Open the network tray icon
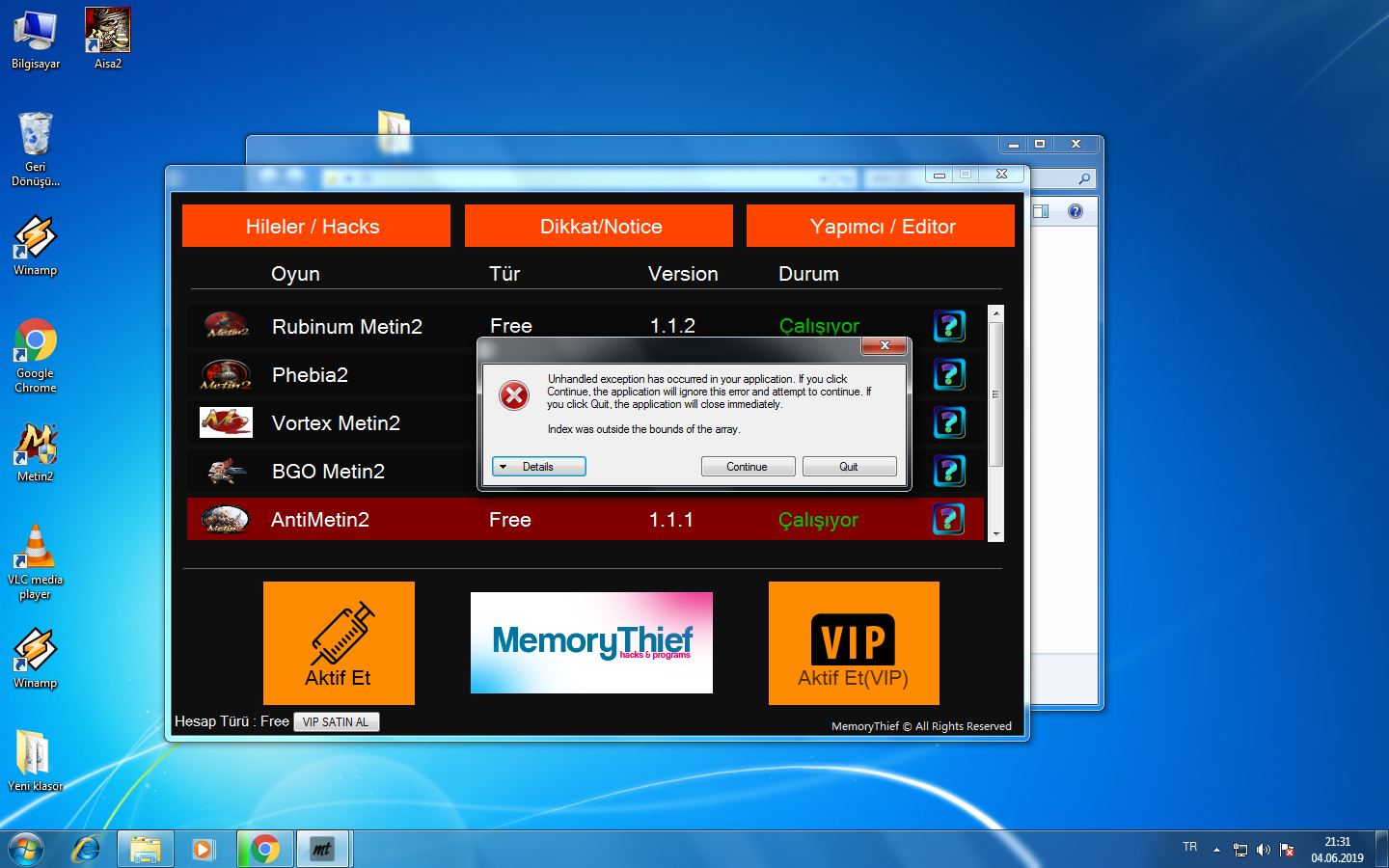Image resolution: width=1389 pixels, height=868 pixels. tap(1240, 850)
